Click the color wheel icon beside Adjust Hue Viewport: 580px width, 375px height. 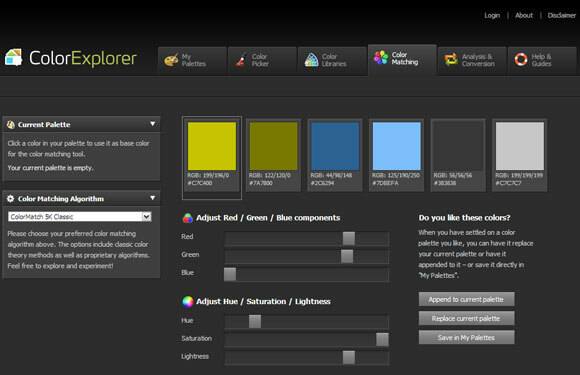188,301
